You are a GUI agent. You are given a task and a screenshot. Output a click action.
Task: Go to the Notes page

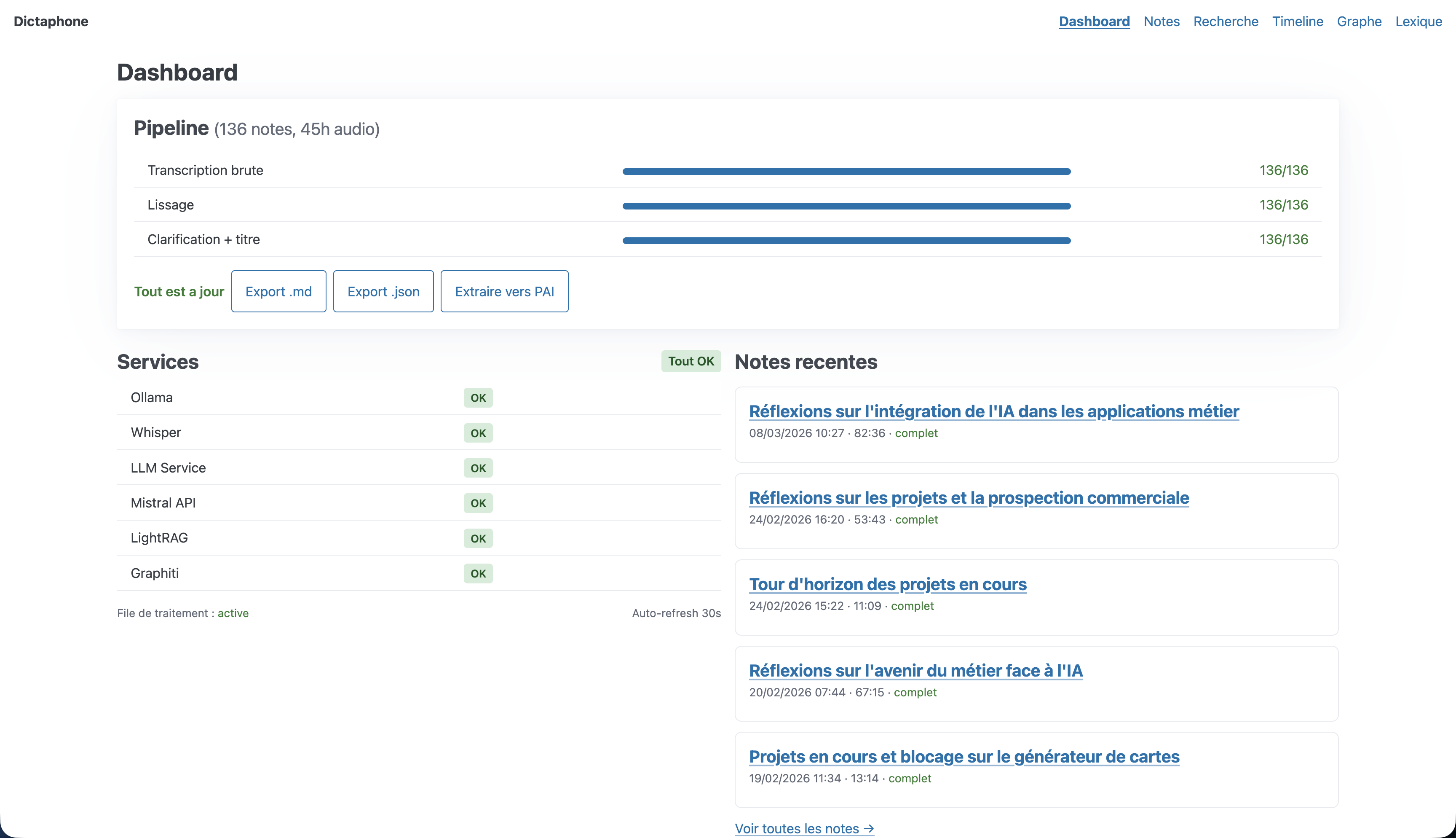(x=1162, y=21)
